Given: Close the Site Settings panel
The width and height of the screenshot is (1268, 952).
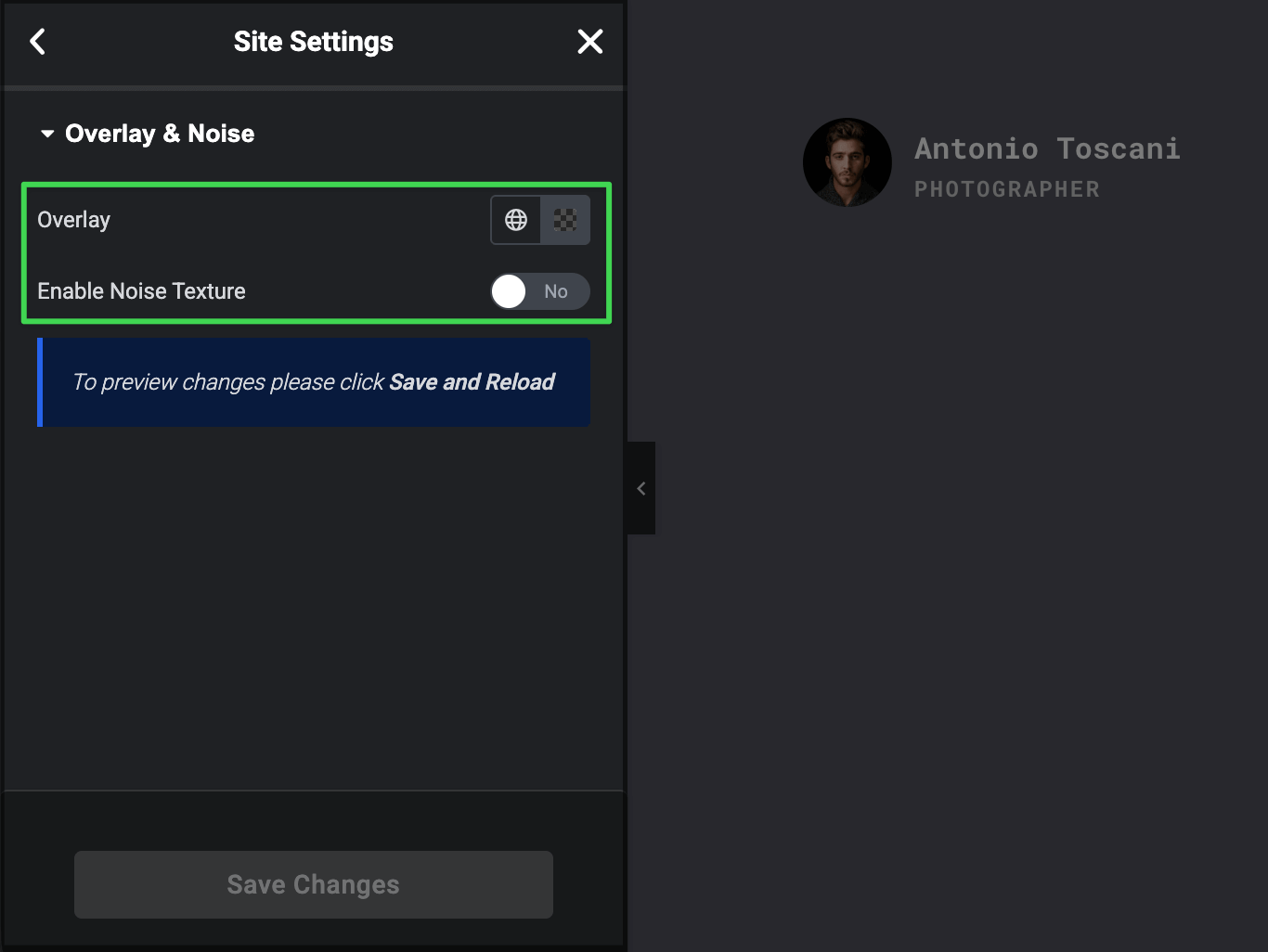Looking at the screenshot, I should tap(589, 42).
